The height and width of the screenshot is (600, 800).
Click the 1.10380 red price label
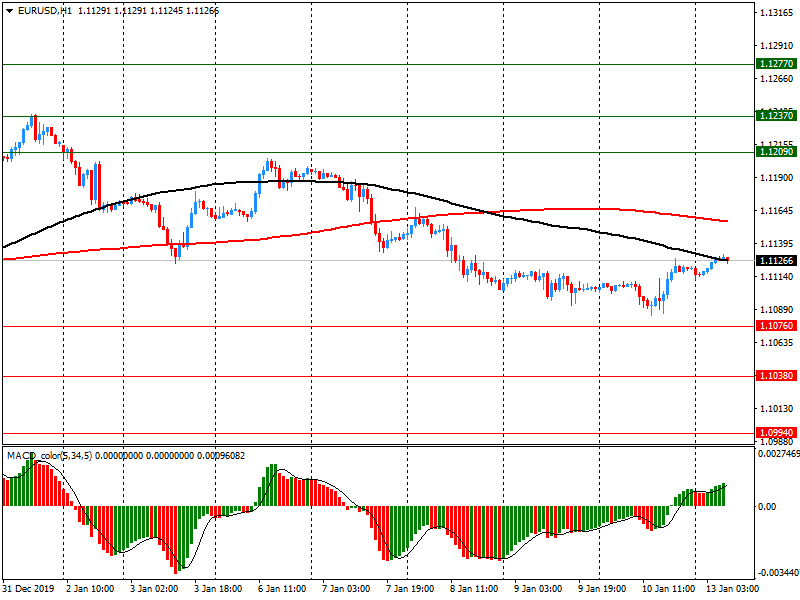[776, 376]
